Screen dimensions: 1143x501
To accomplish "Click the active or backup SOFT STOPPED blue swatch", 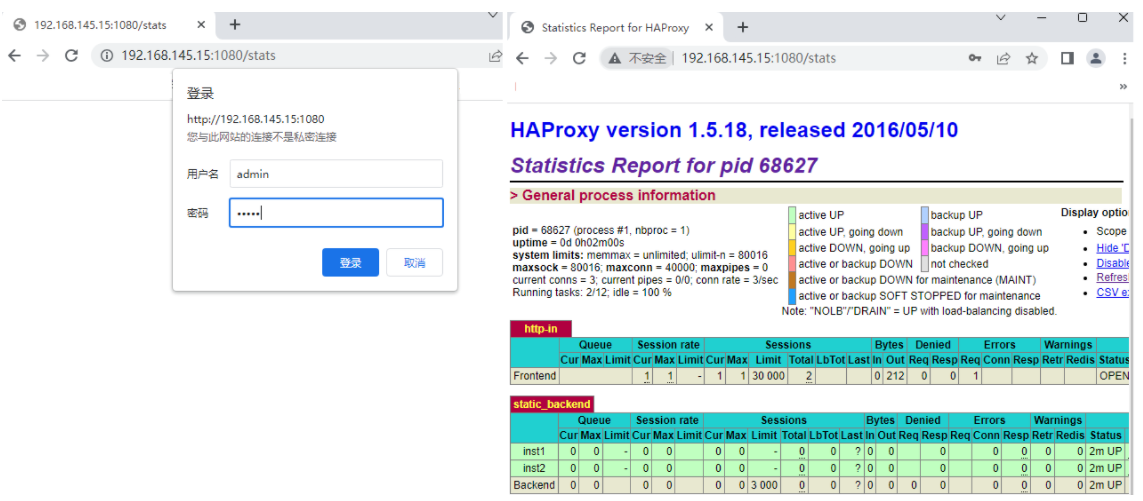I will point(792,296).
